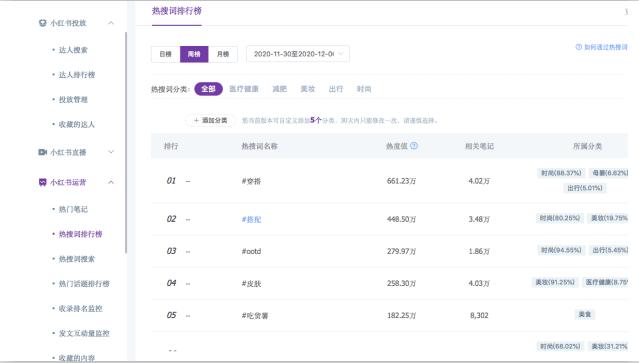Screen dimensions: 639x363
Task: Select the 月榜 monthly ranking
Action: click(223, 54)
